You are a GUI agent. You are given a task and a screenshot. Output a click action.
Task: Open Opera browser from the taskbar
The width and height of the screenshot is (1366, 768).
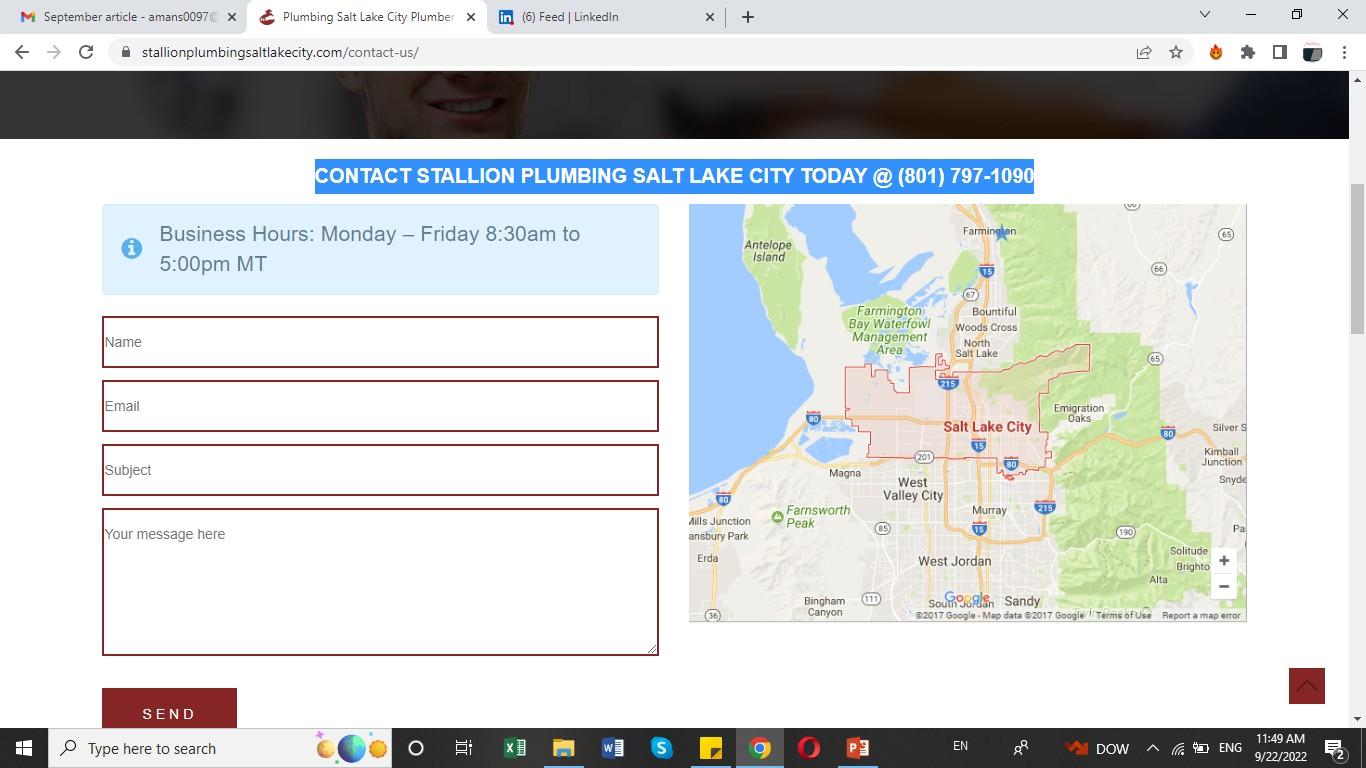809,748
